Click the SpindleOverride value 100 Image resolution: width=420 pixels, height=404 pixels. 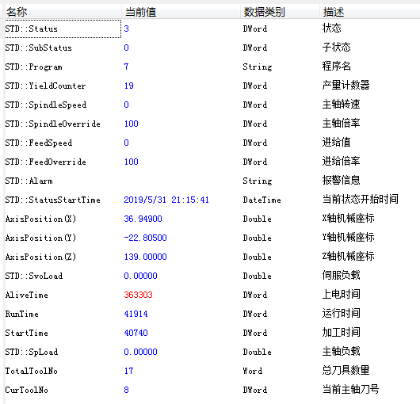pyautogui.click(x=131, y=124)
